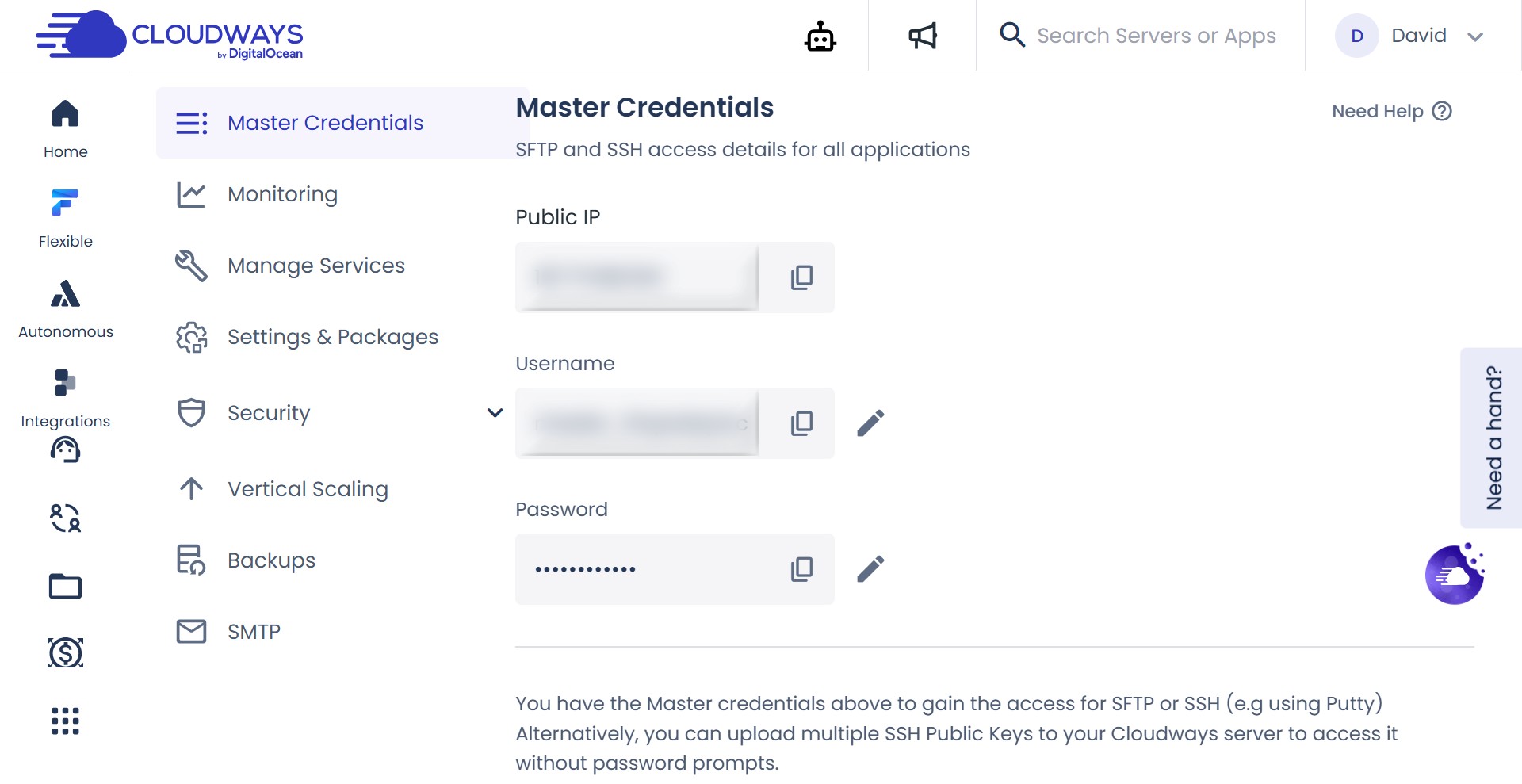Copy the Public IP address

click(x=802, y=277)
